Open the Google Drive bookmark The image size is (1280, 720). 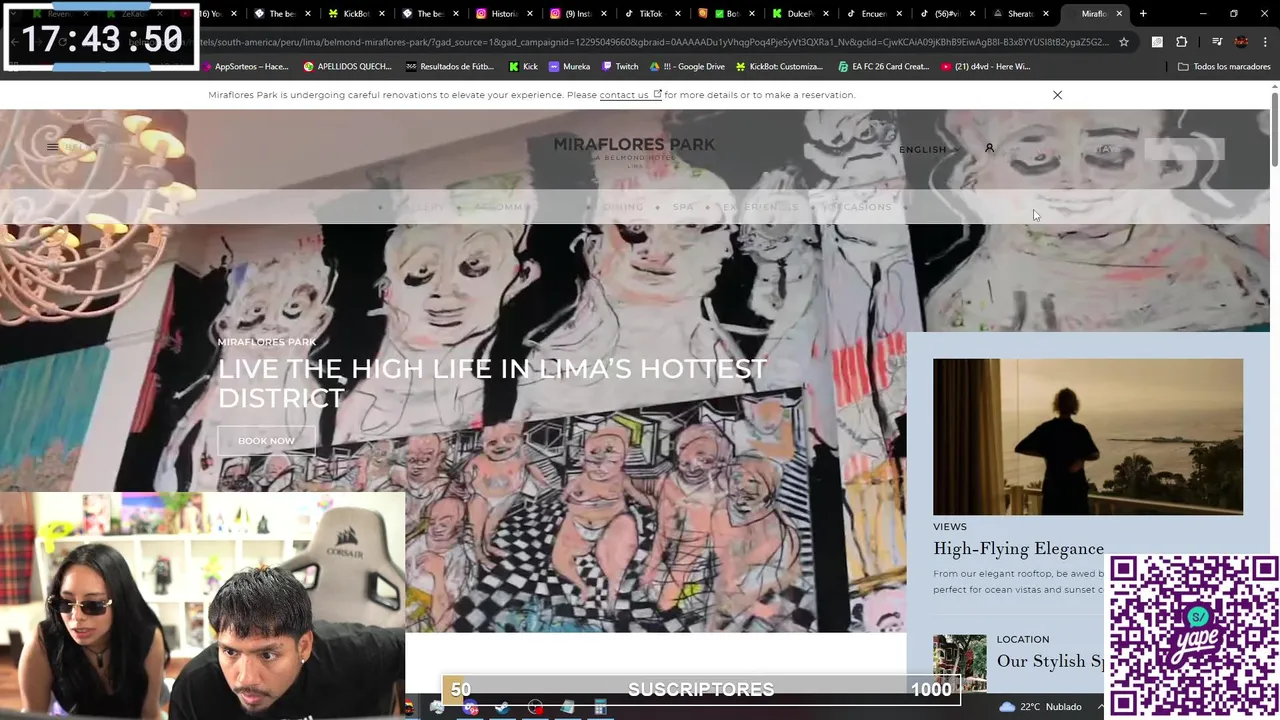[x=687, y=67]
